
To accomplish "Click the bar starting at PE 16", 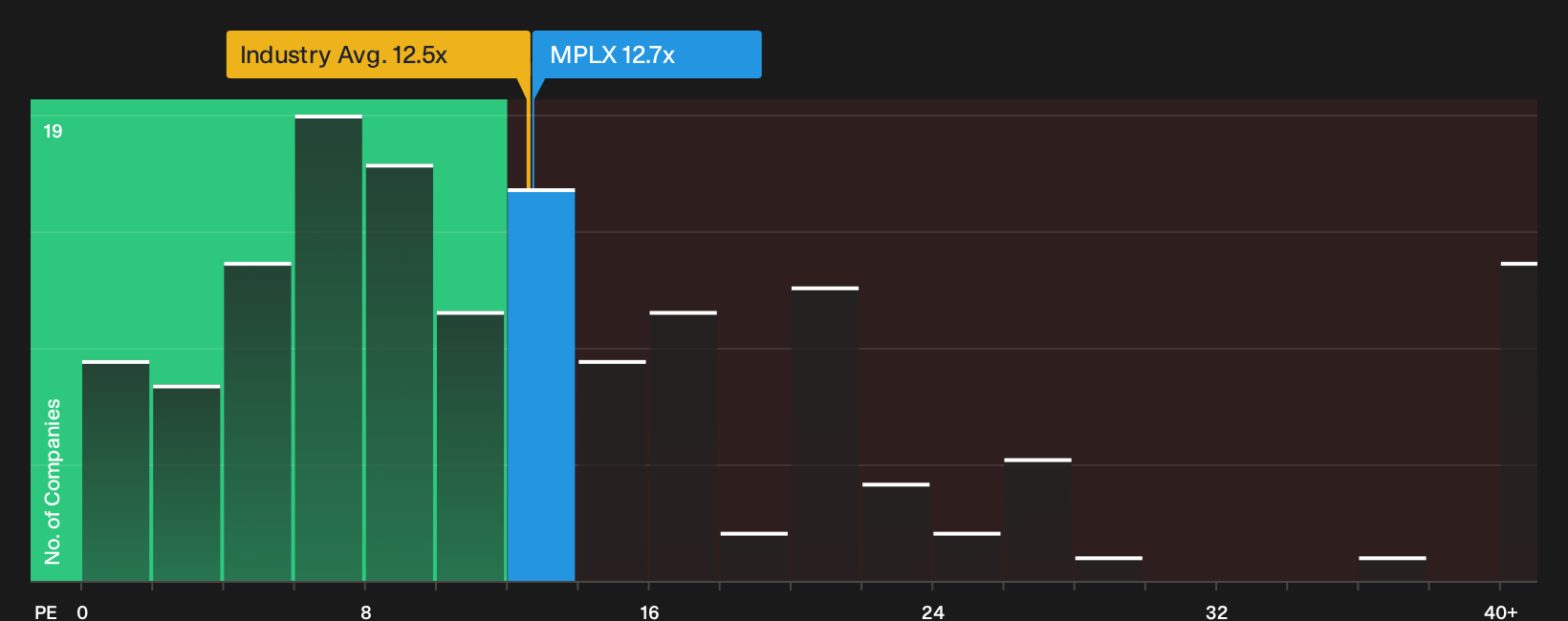I will click(x=683, y=446).
